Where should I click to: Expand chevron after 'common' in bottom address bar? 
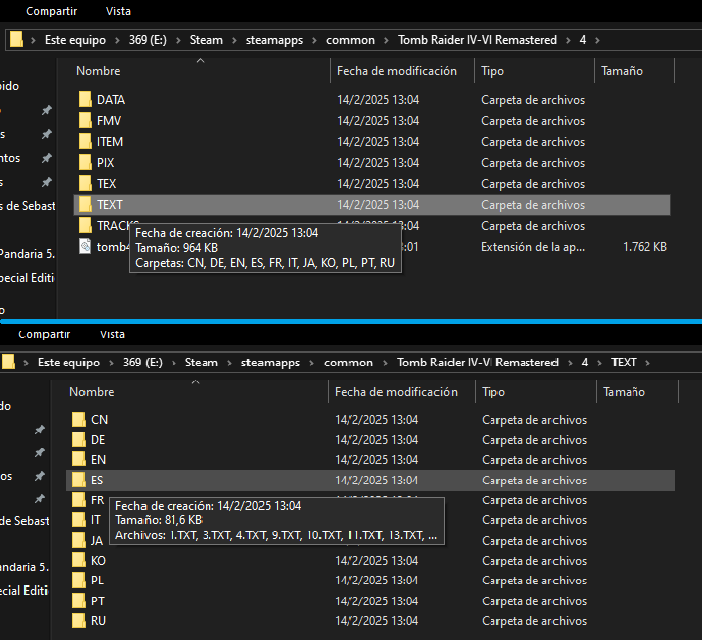click(x=385, y=363)
